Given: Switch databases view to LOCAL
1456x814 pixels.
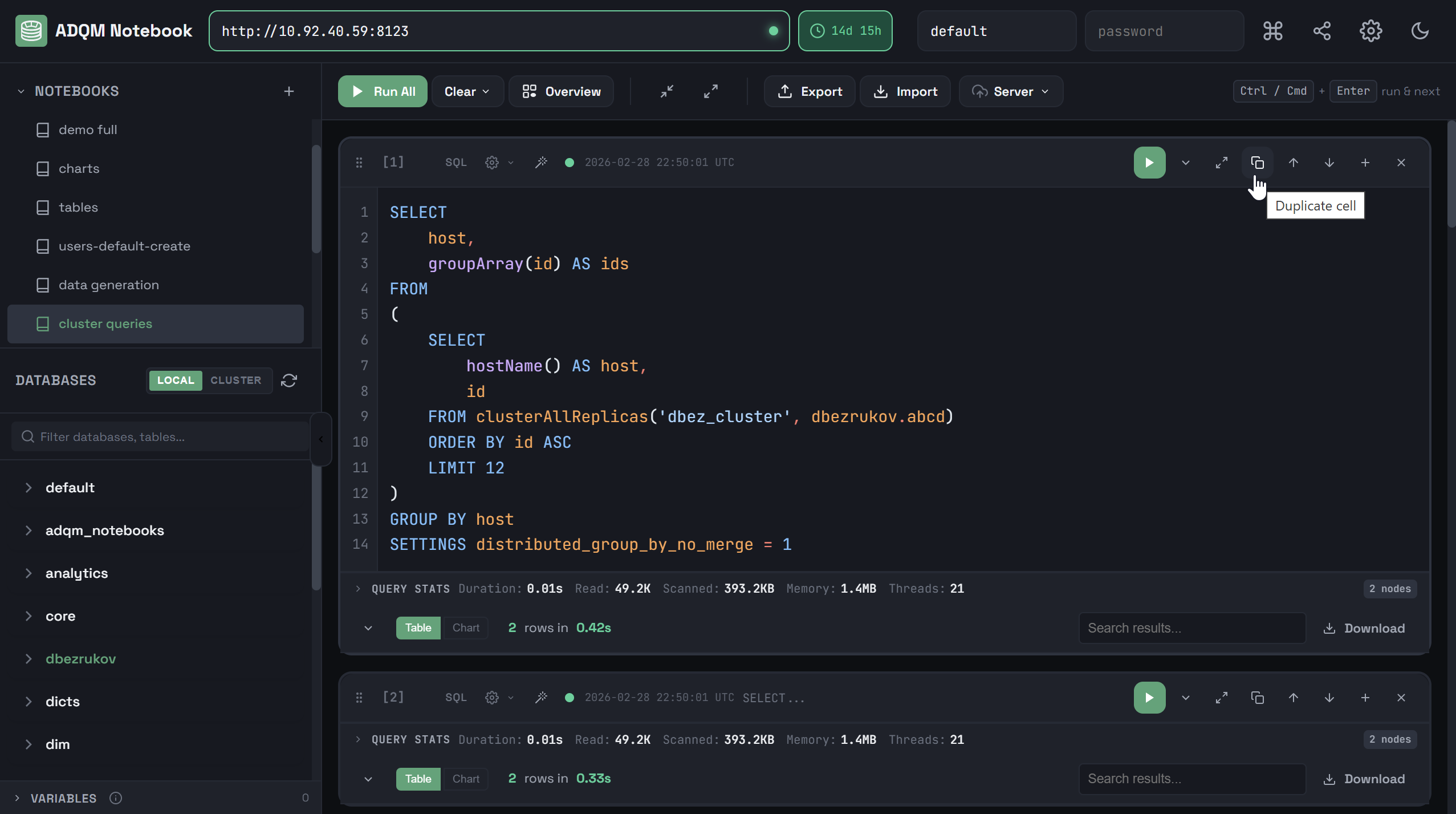Looking at the screenshot, I should (x=176, y=380).
